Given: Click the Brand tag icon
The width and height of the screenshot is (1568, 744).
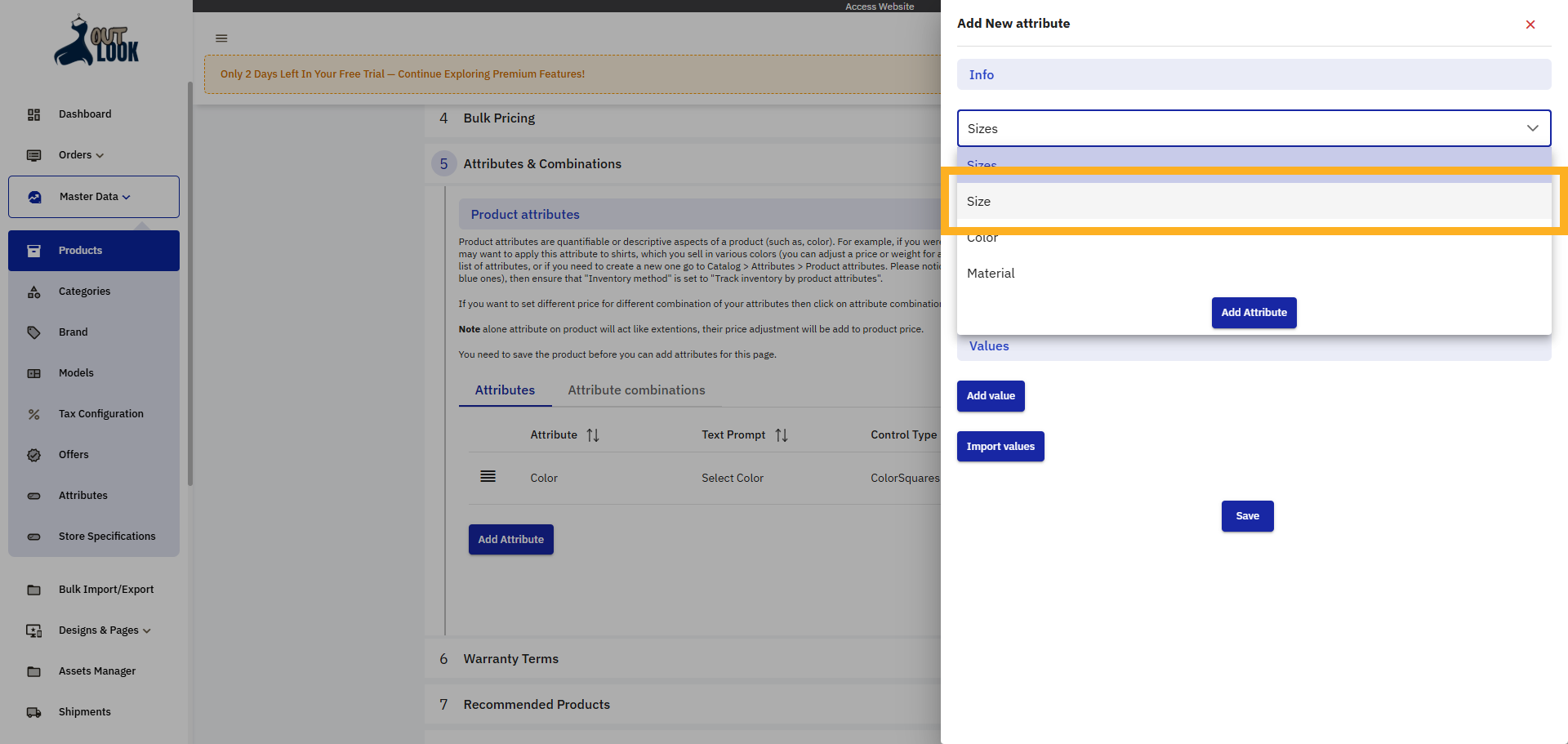Looking at the screenshot, I should pyautogui.click(x=33, y=332).
